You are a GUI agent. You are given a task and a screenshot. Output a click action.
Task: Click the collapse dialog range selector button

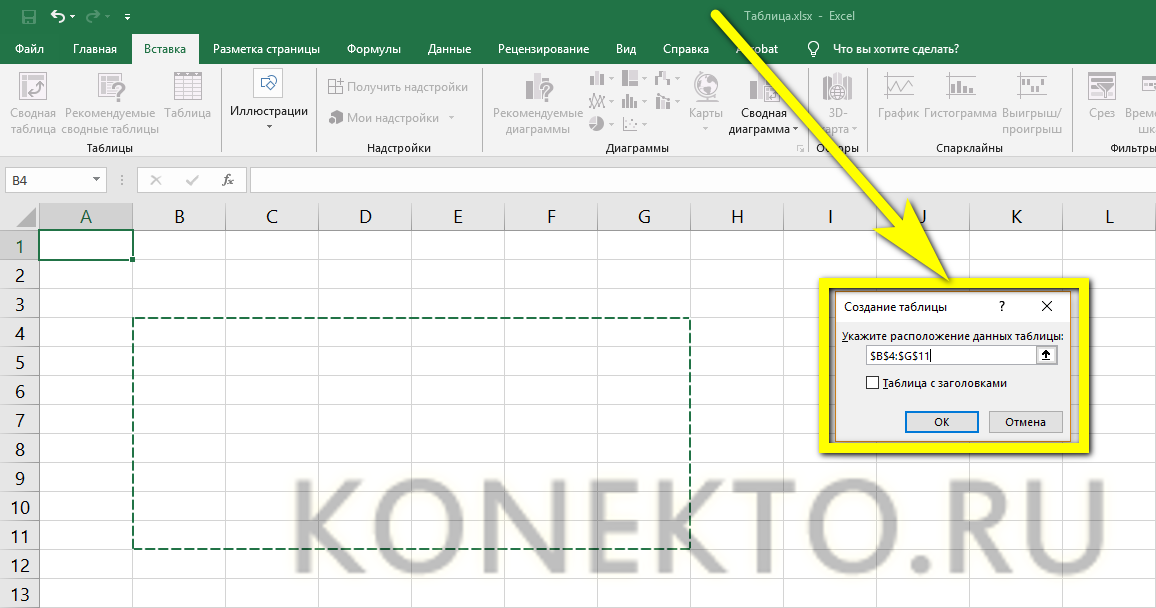pos(1047,355)
